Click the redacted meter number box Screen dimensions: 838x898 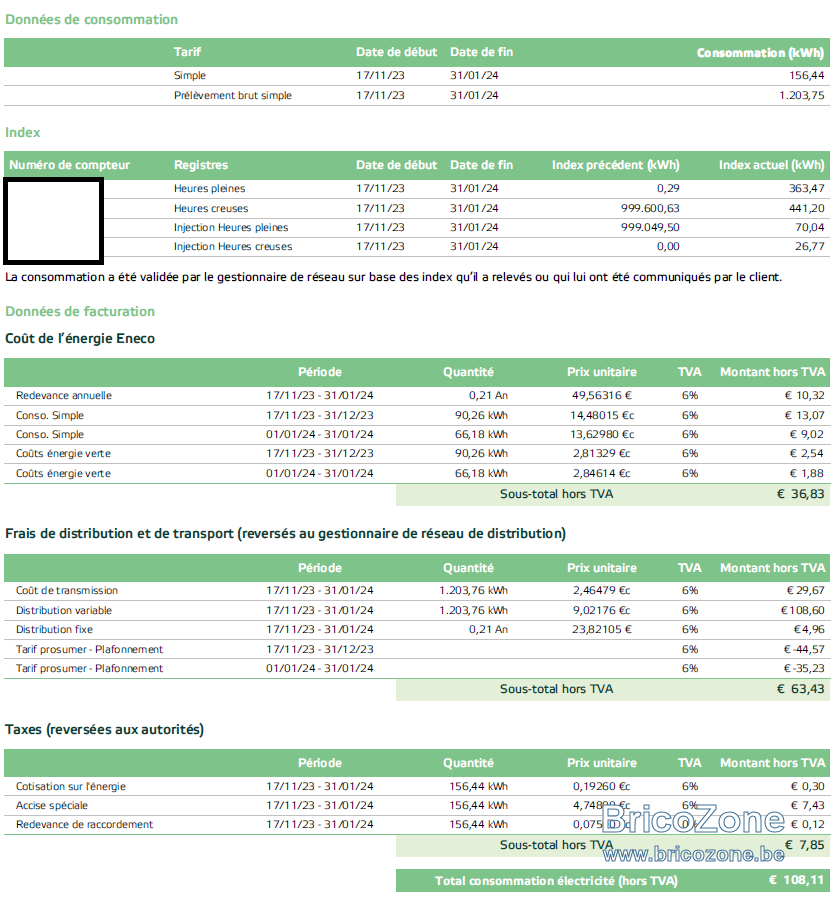[x=54, y=220]
